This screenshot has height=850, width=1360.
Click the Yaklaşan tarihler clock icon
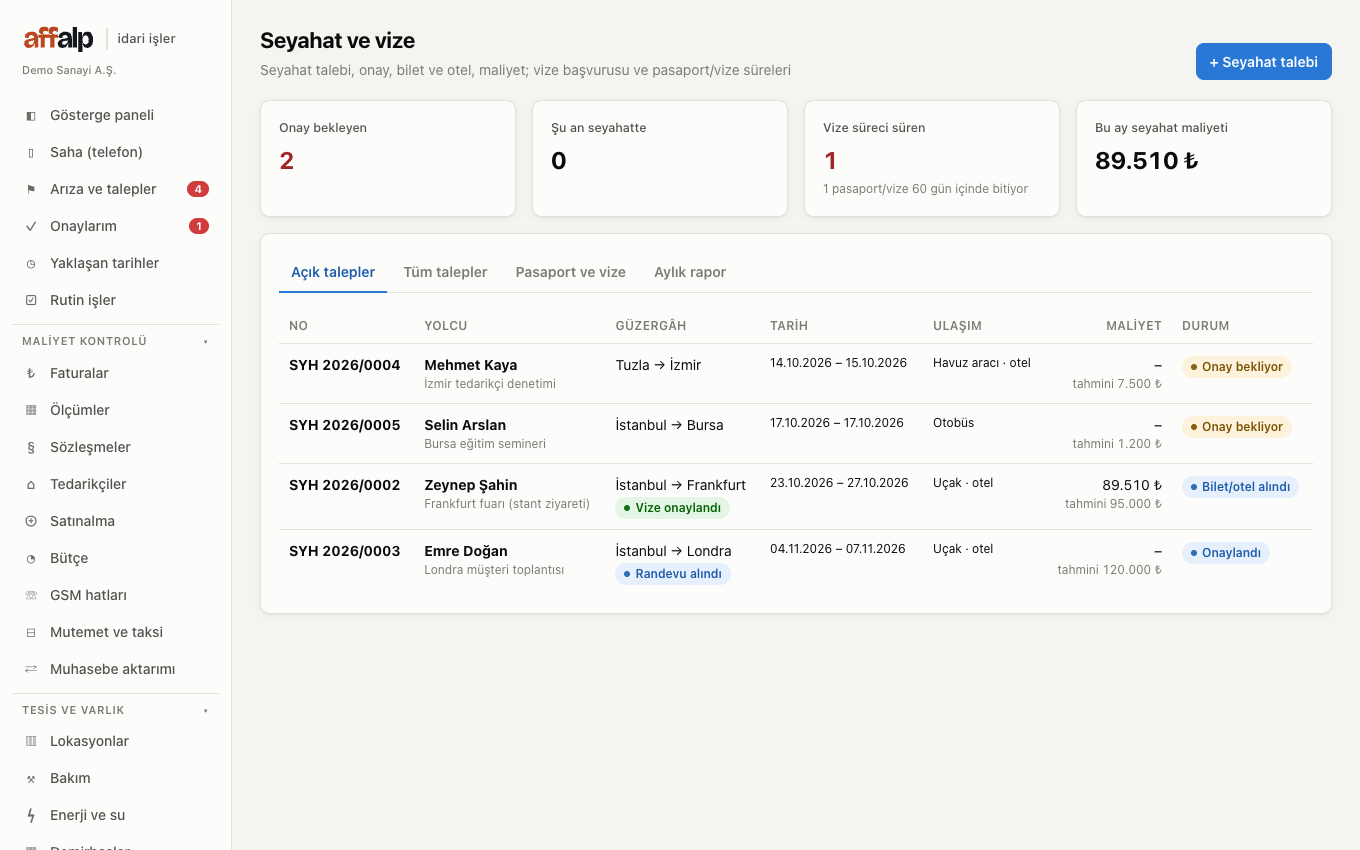pos(31,263)
